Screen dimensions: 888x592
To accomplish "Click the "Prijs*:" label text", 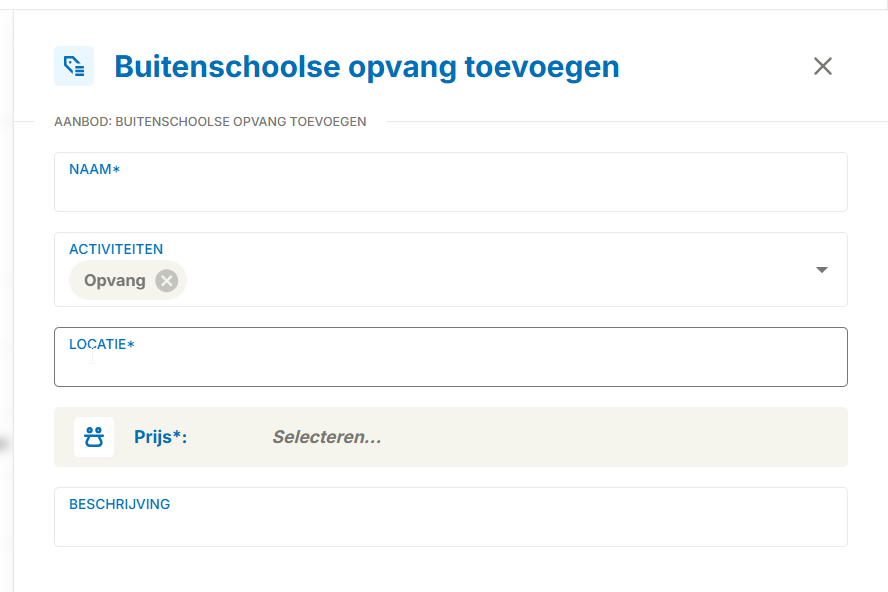I will point(161,437).
